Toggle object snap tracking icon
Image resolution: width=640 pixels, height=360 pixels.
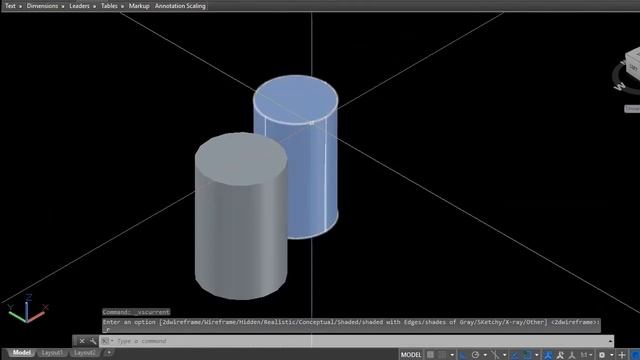pos(516,355)
